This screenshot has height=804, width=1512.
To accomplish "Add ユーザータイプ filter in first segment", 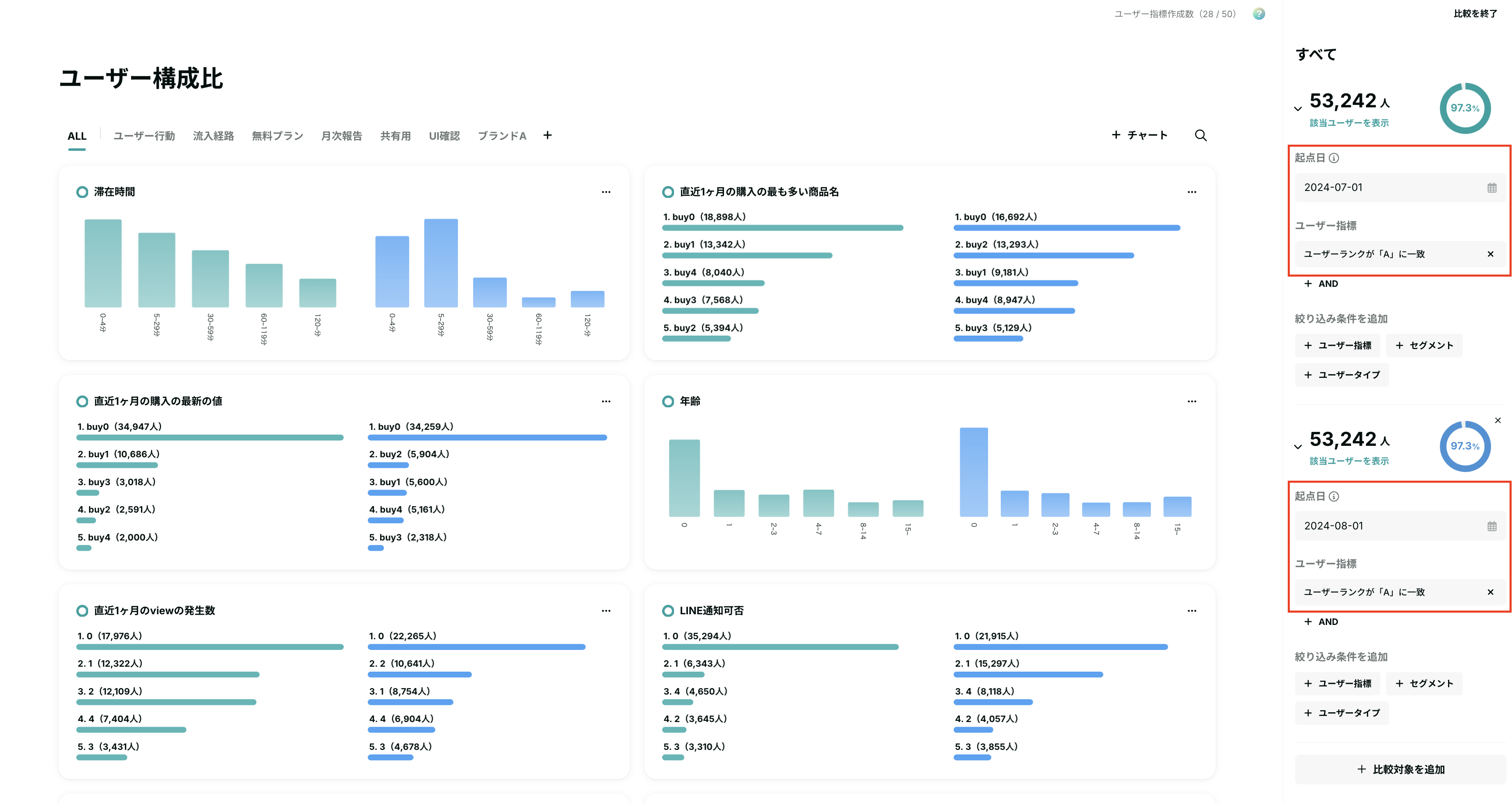I will click(x=1342, y=375).
